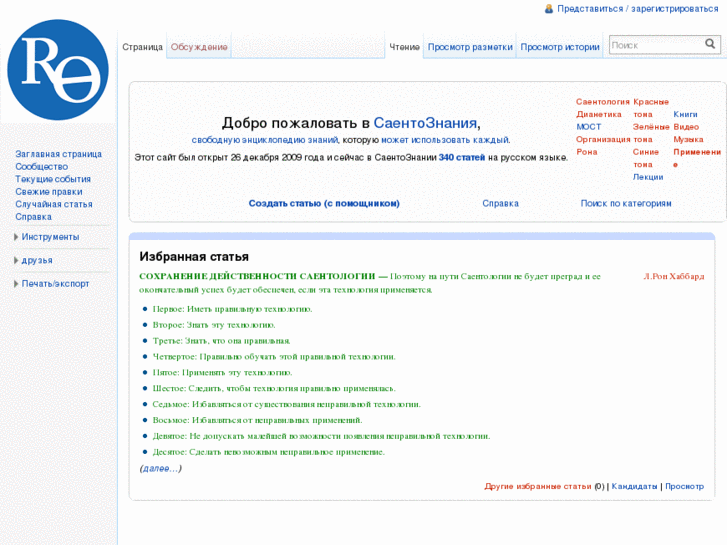Viewport: 727px width, 545px height.
Task: Open the Кандидаты link
Action: 634,486
